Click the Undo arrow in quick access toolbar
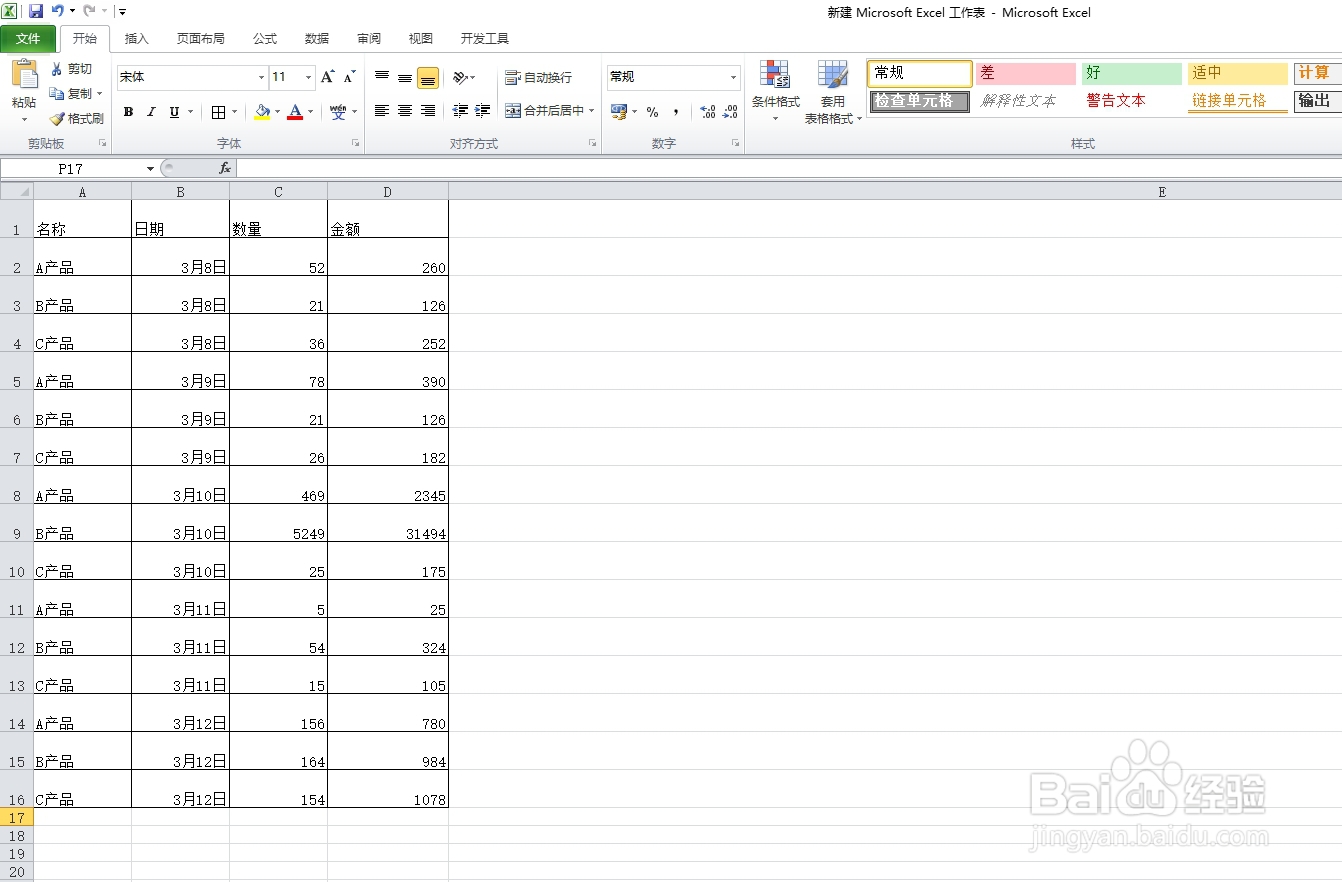 [x=57, y=11]
